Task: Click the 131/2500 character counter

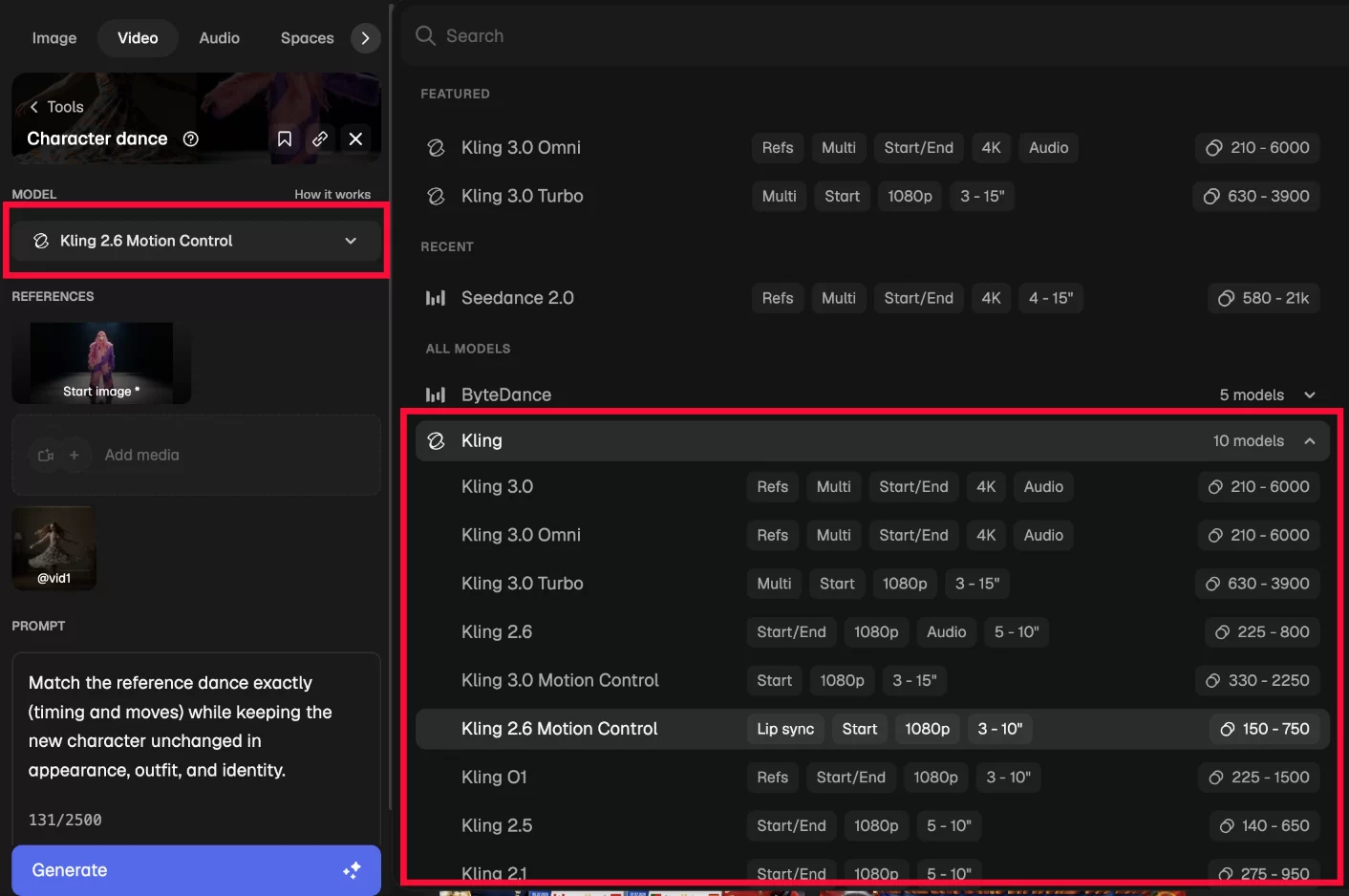Action: [x=65, y=820]
